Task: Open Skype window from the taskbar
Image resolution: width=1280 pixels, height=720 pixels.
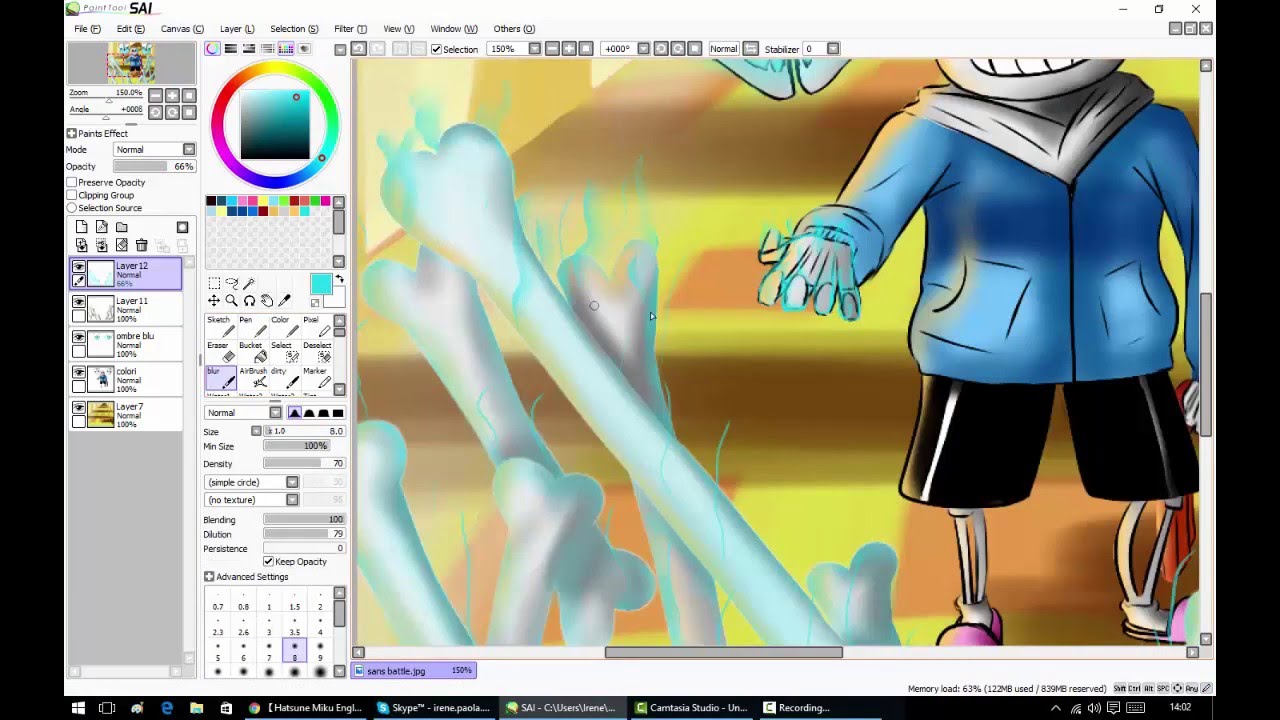Action: coord(433,707)
